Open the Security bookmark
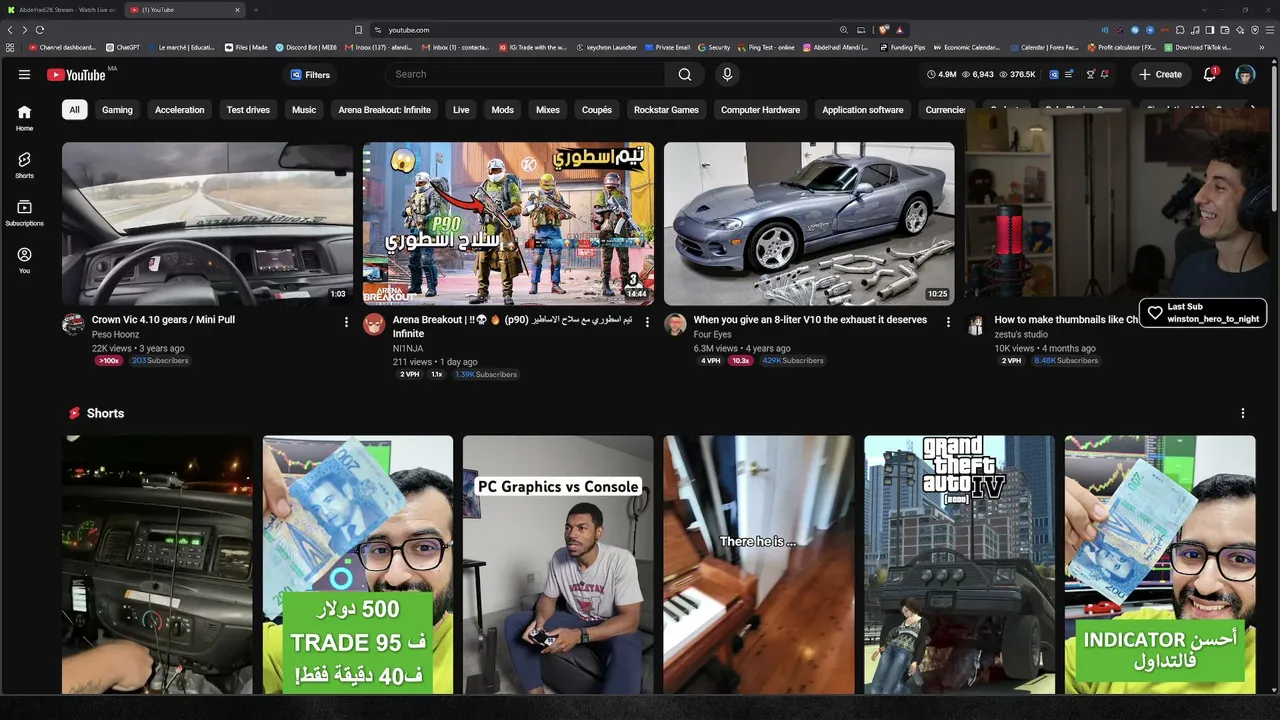Image resolution: width=1280 pixels, height=720 pixels. point(714,47)
